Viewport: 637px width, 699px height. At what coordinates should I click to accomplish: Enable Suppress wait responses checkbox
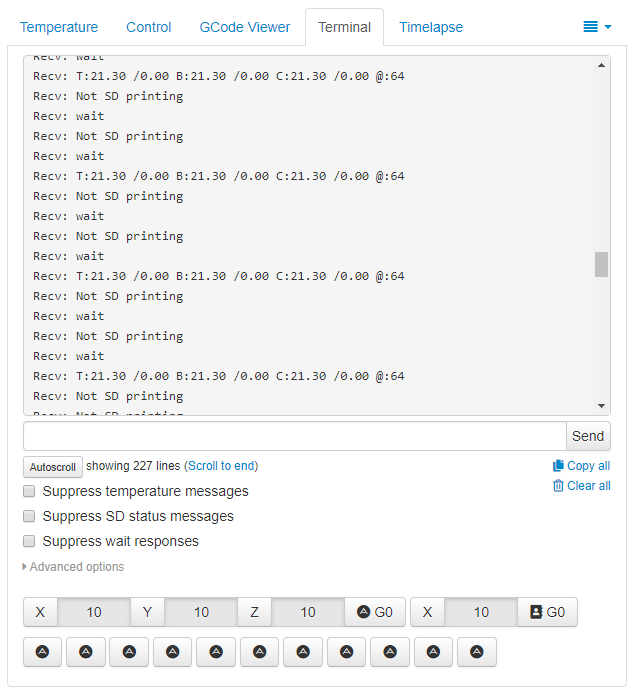[x=29, y=541]
